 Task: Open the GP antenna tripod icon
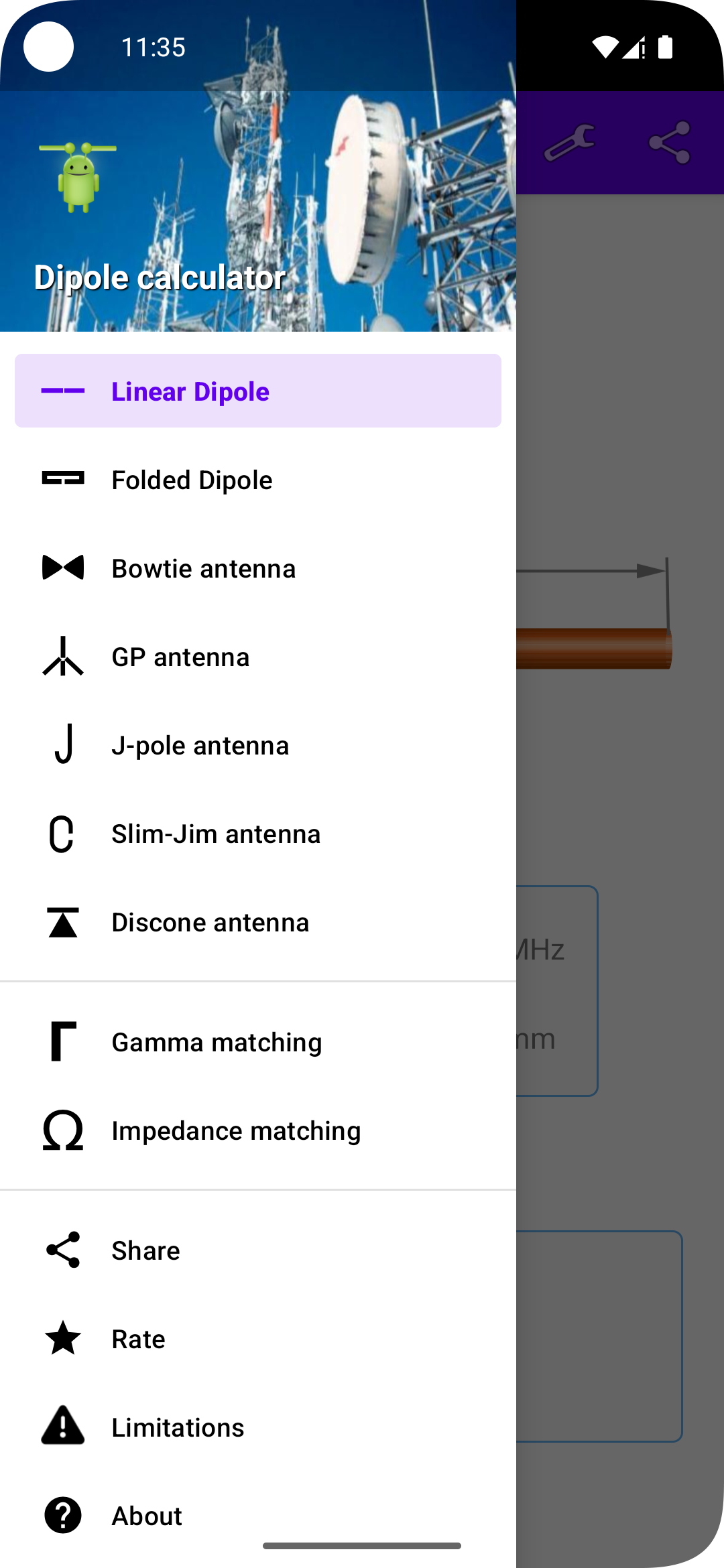pos(63,656)
